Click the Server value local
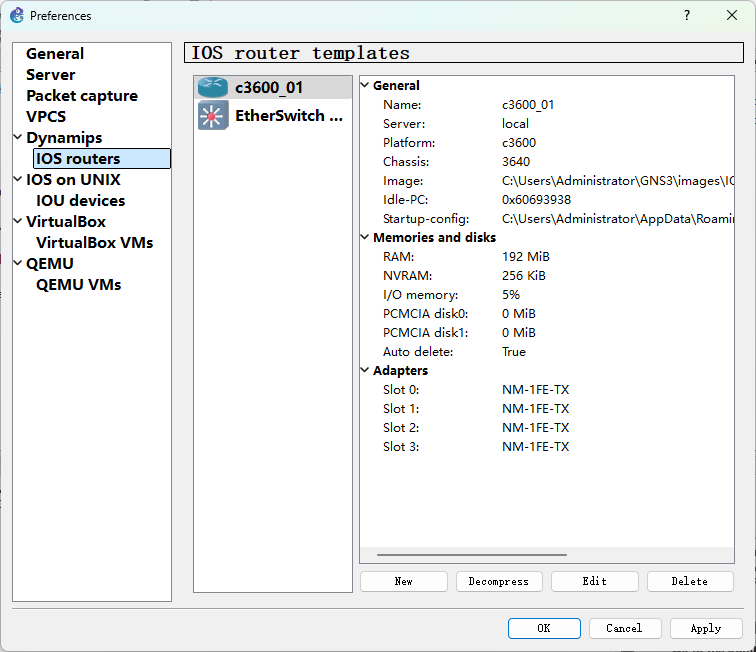This screenshot has width=756, height=652. (515, 123)
